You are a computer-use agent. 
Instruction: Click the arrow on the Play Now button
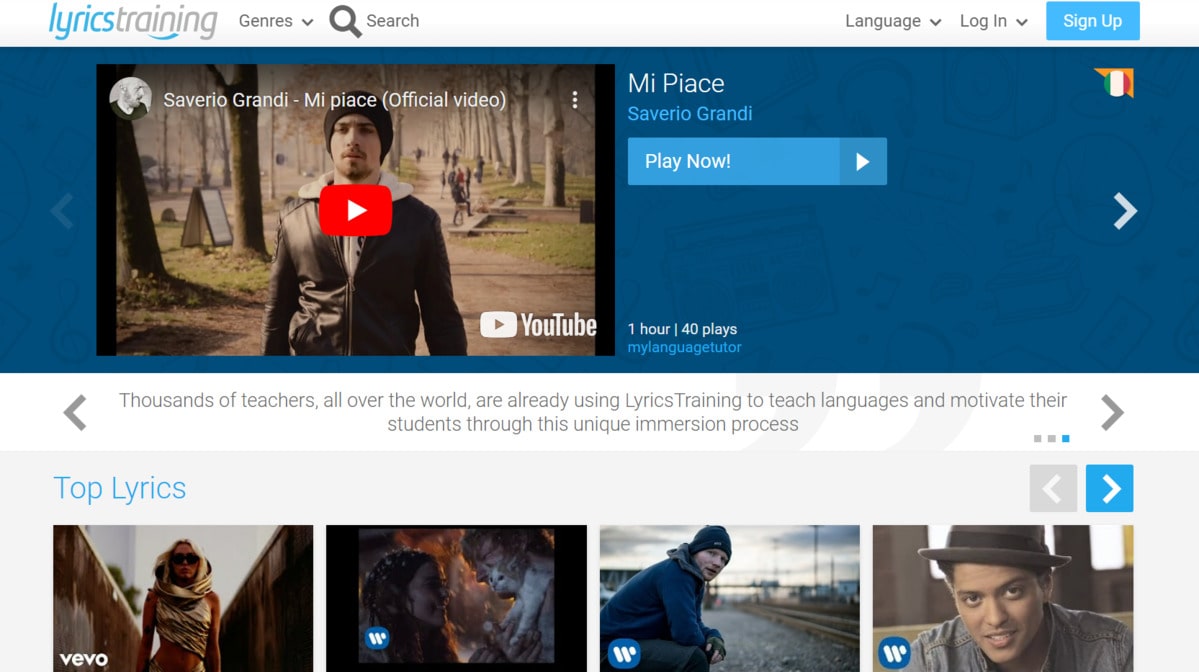[863, 161]
